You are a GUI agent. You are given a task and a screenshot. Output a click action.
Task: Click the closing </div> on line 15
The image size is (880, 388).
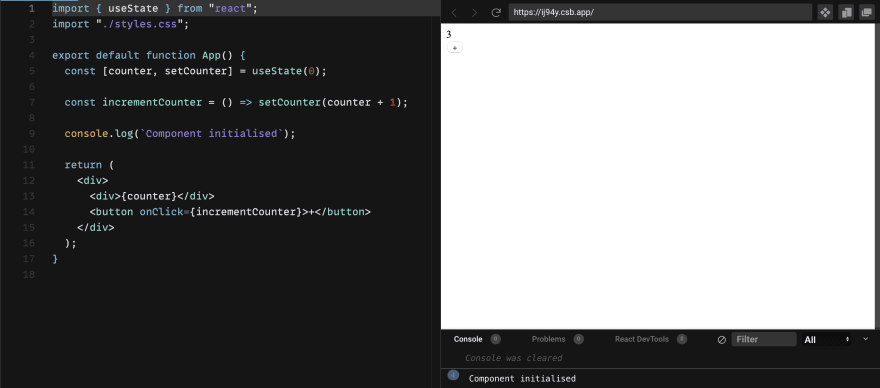(95, 227)
